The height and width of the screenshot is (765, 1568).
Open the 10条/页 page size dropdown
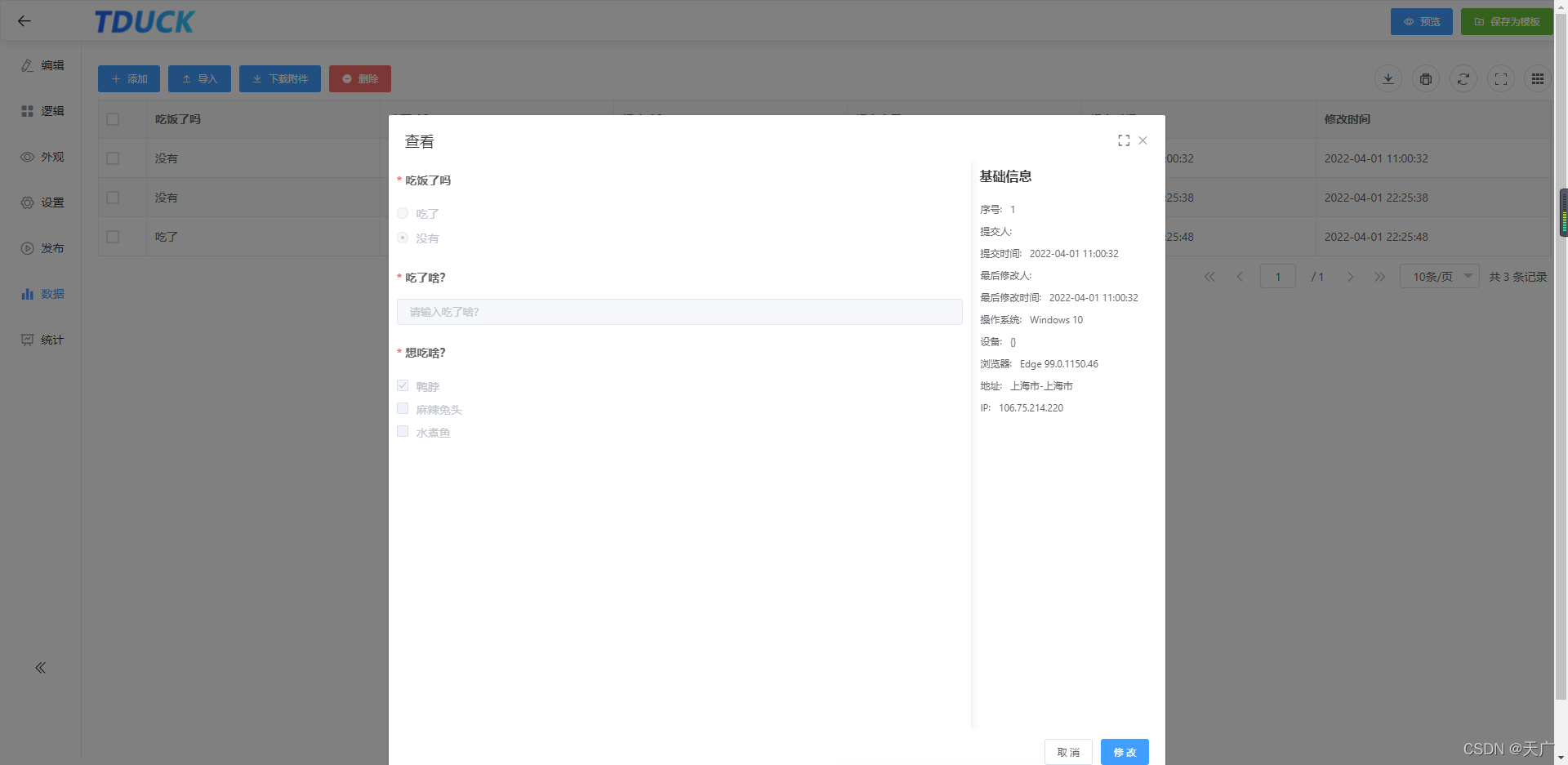(1439, 277)
